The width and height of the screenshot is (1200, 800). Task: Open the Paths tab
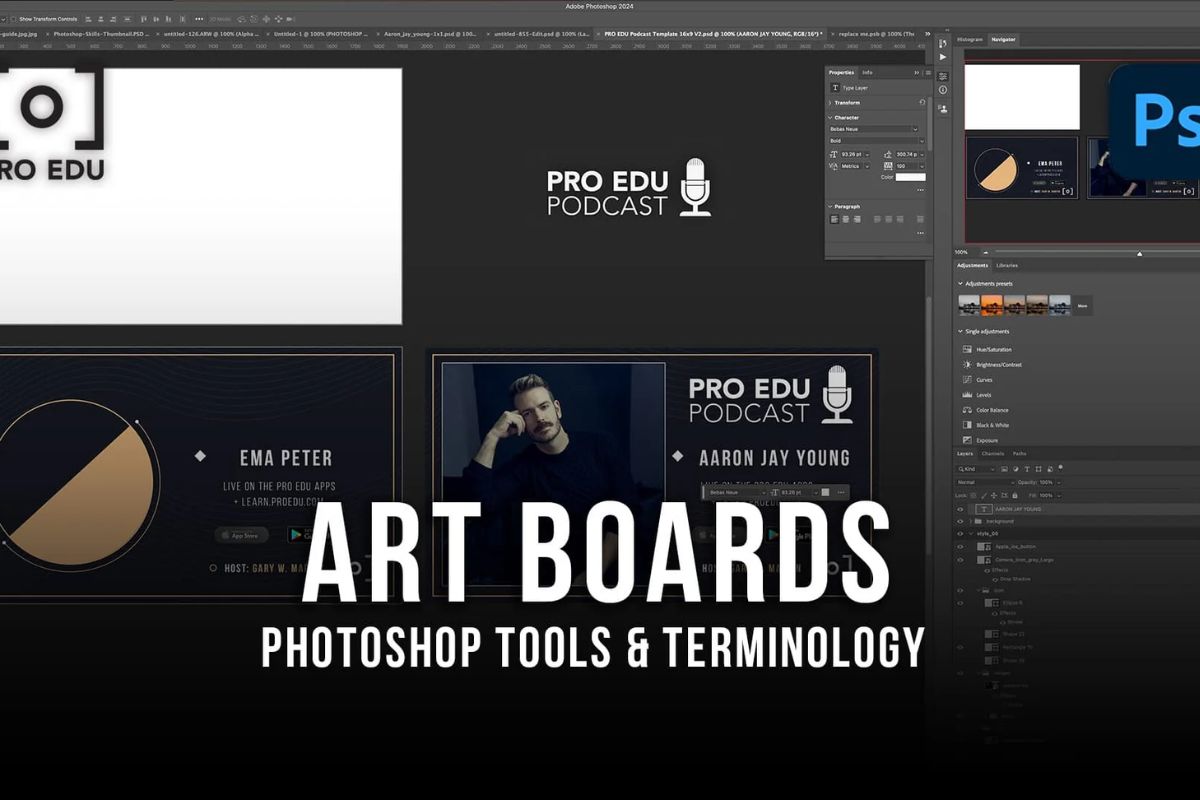click(x=1019, y=453)
